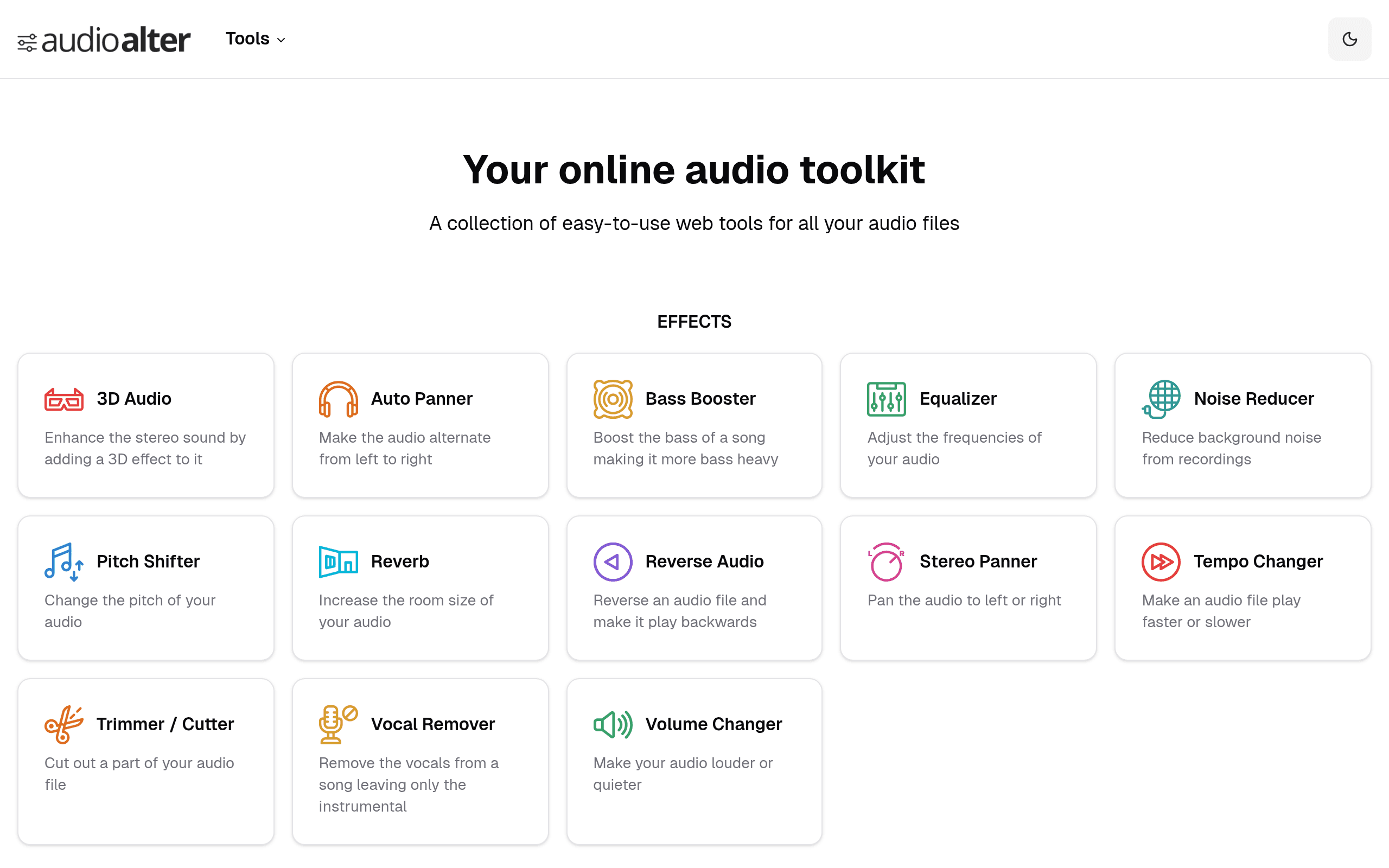Click the 3D glasses icon for 3D Audio

tap(63, 399)
